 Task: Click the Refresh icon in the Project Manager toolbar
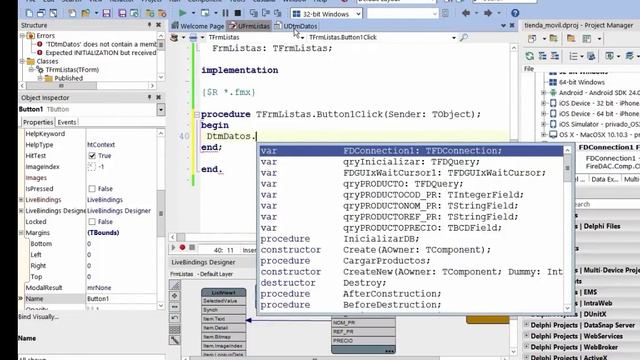530,56
